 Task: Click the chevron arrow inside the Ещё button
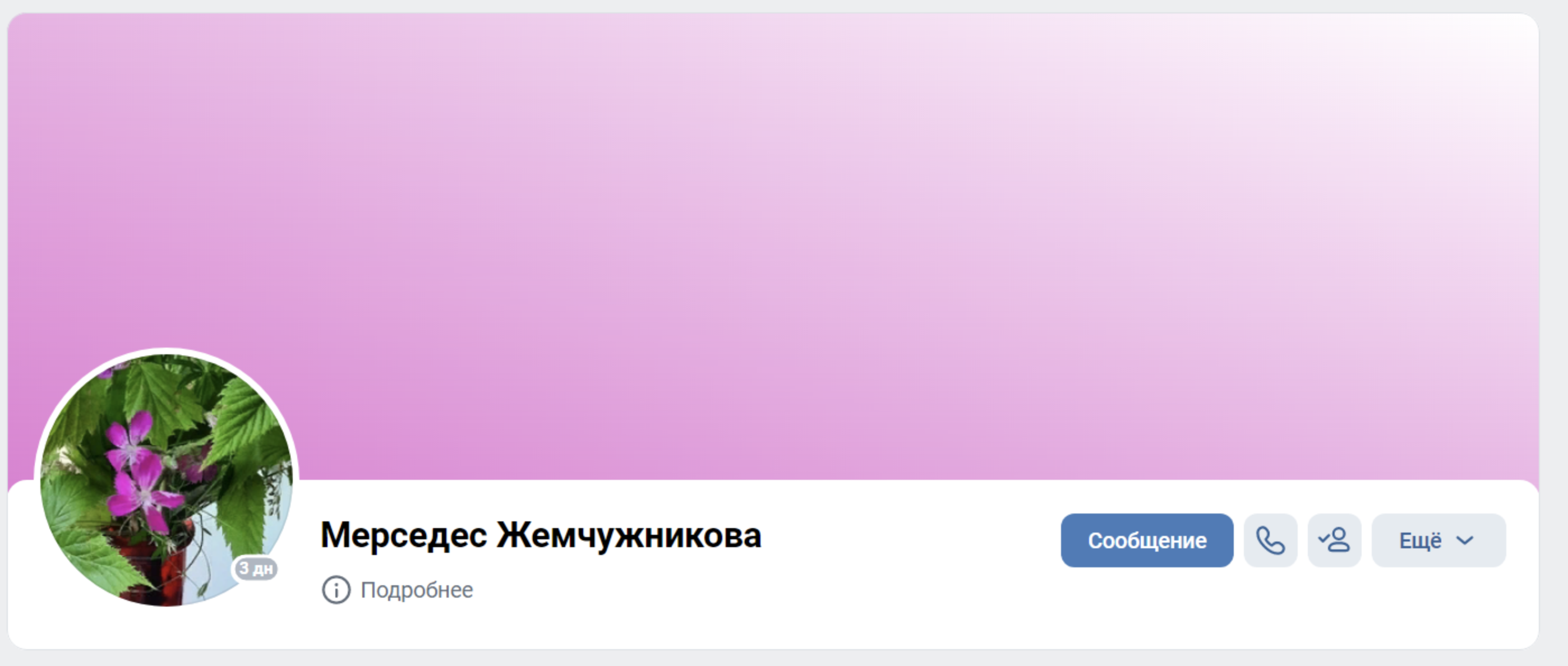point(1464,540)
